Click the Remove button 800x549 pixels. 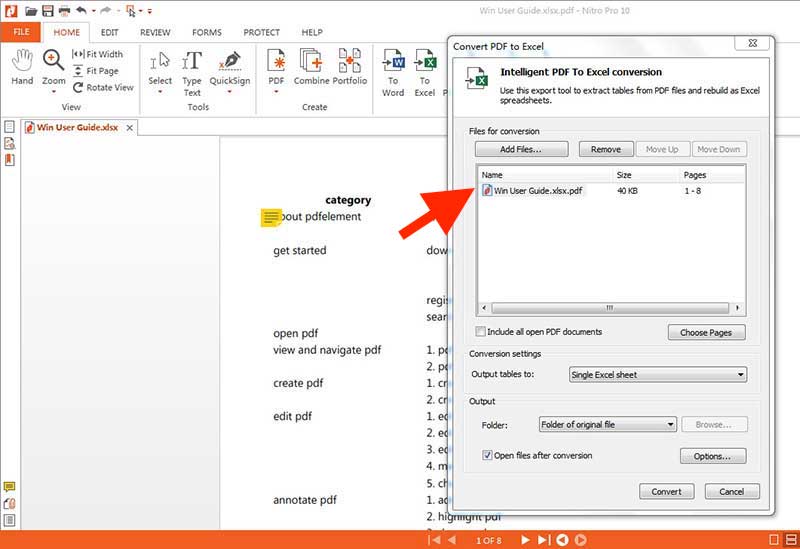click(x=606, y=149)
